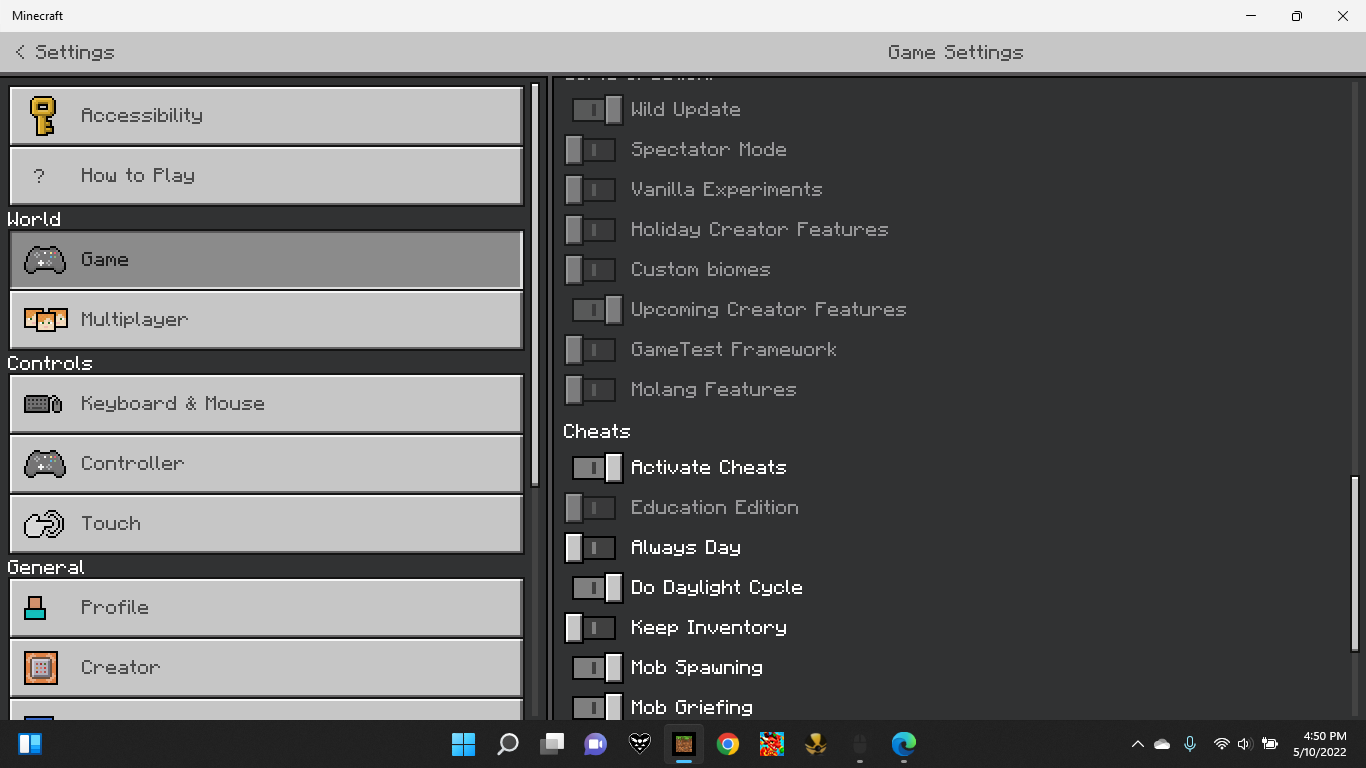The width and height of the screenshot is (1366, 768).
Task: Show hidden icons in system tray
Action: click(x=1137, y=744)
